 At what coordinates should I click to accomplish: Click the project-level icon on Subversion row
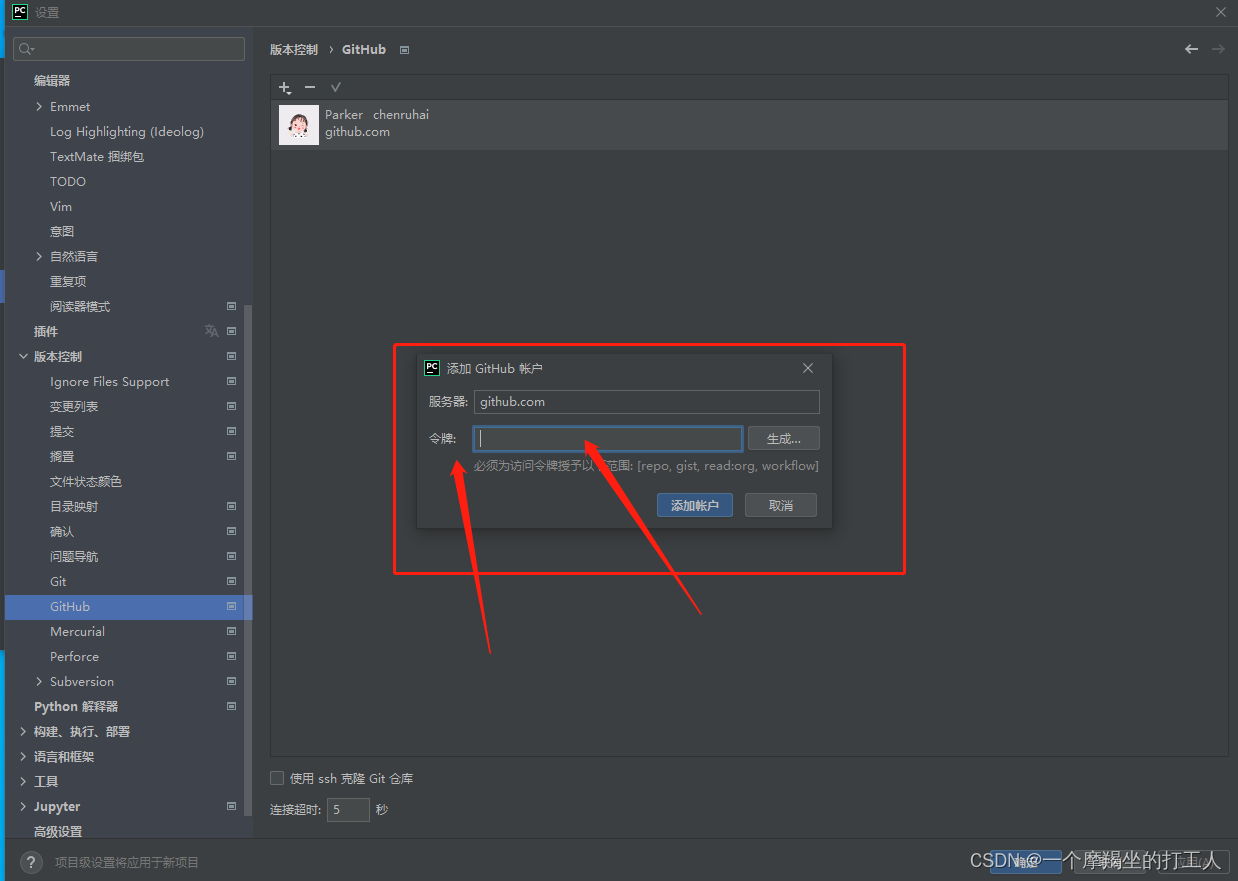(x=231, y=681)
